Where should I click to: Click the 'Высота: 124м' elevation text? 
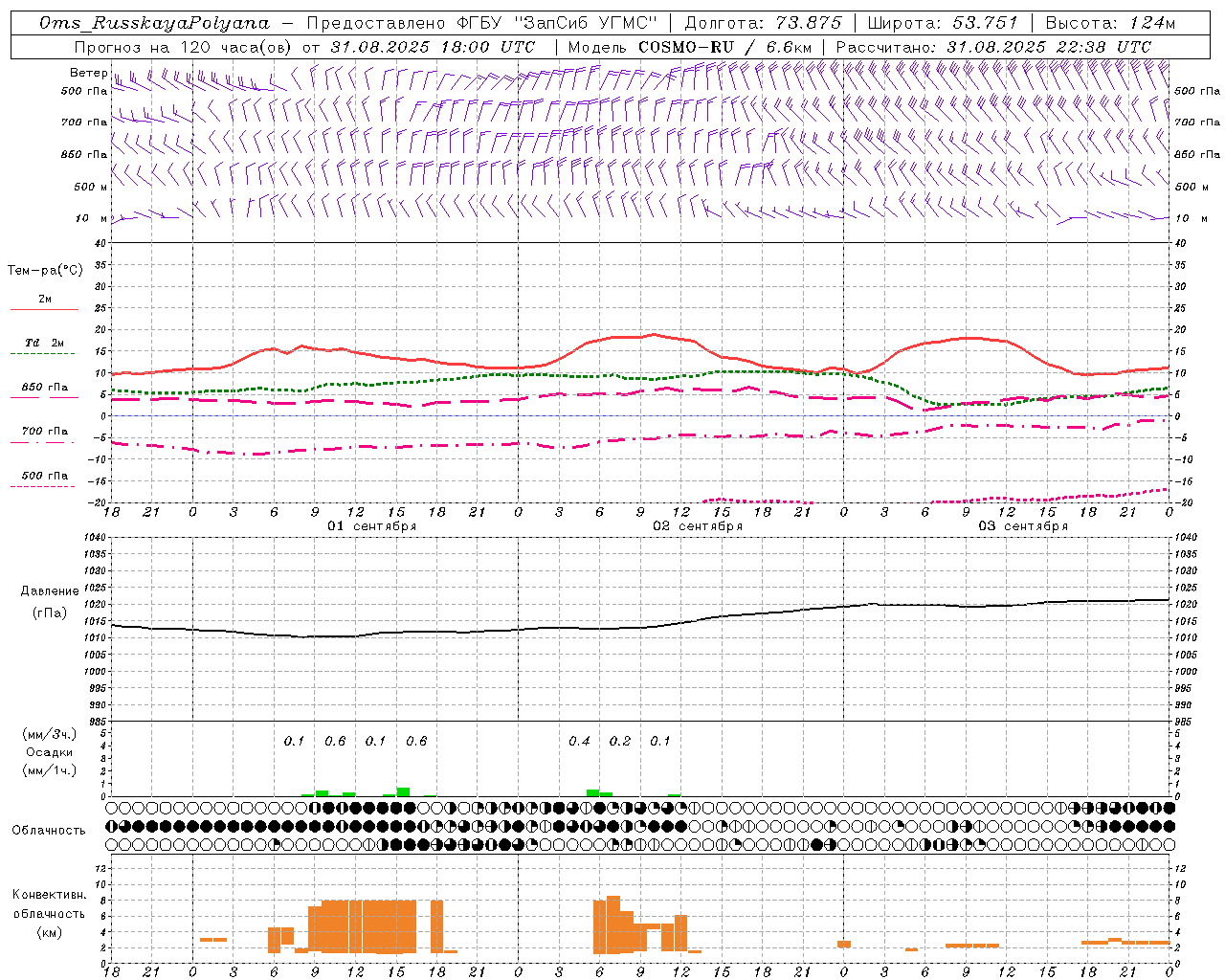pos(1110,23)
